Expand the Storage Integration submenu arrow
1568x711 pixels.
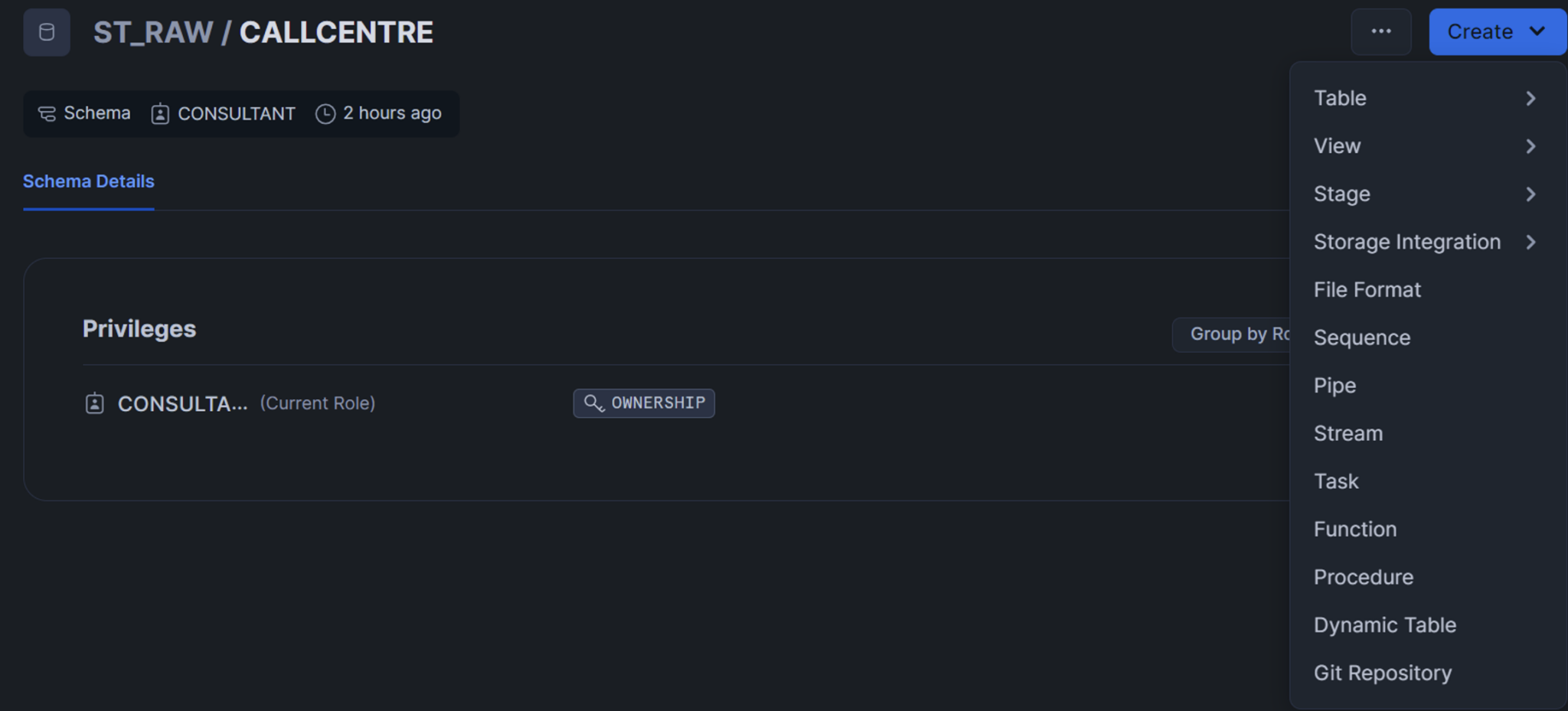click(x=1530, y=242)
